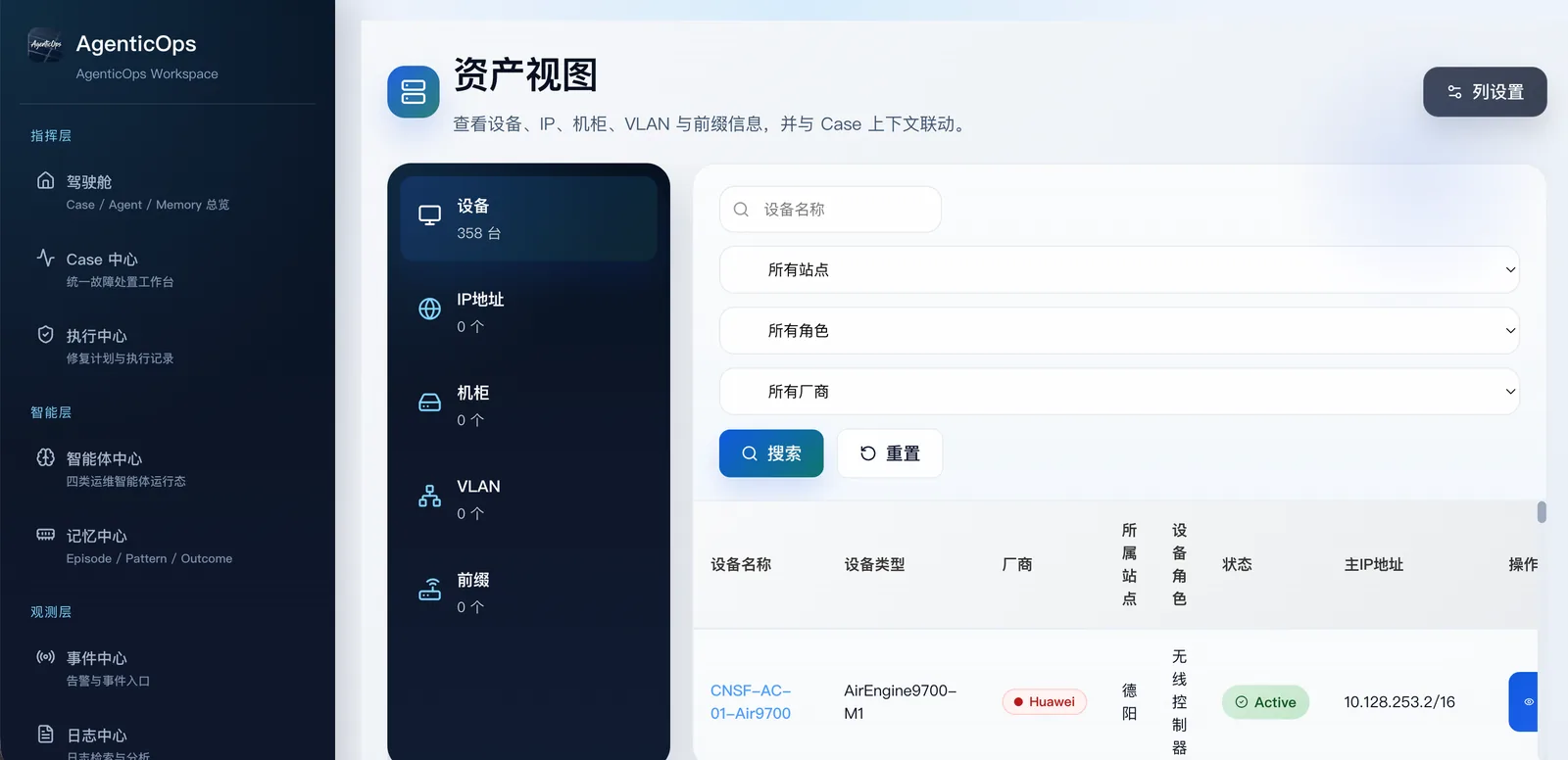Focus the 设备名称 search field
Image resolution: width=1568 pixels, height=760 pixels.
pyautogui.click(x=830, y=210)
